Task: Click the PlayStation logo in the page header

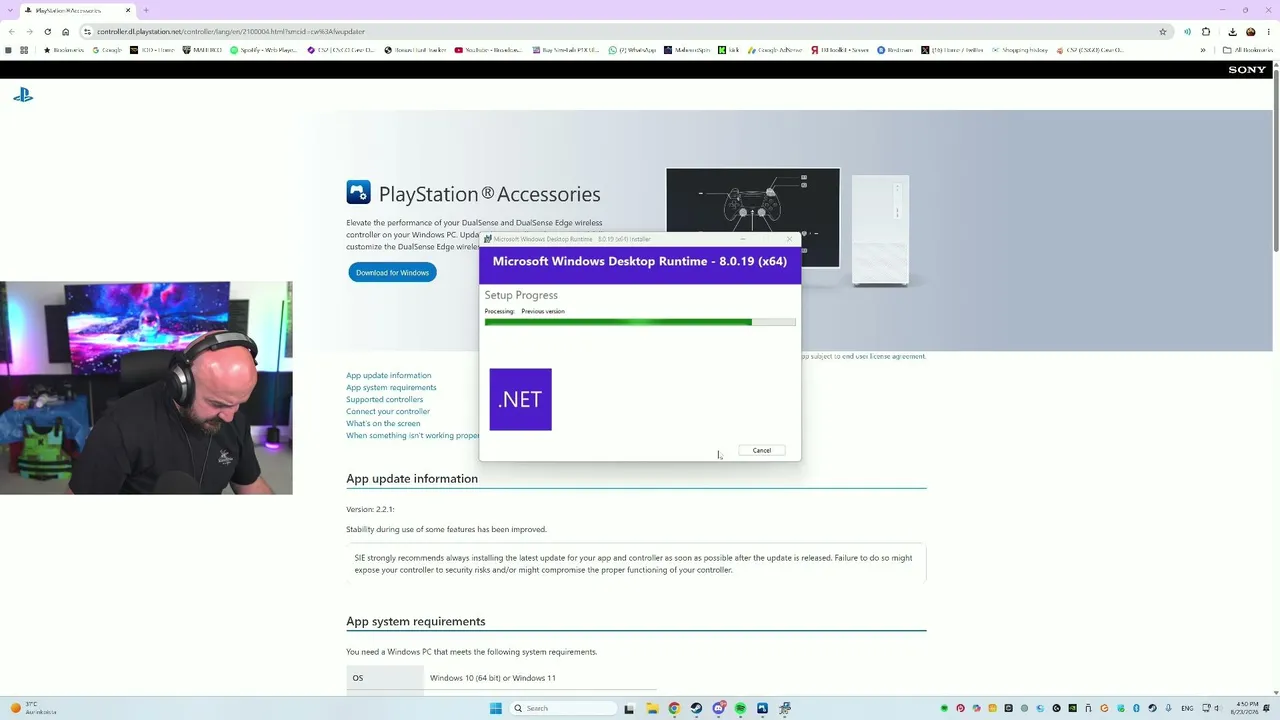Action: [23, 95]
